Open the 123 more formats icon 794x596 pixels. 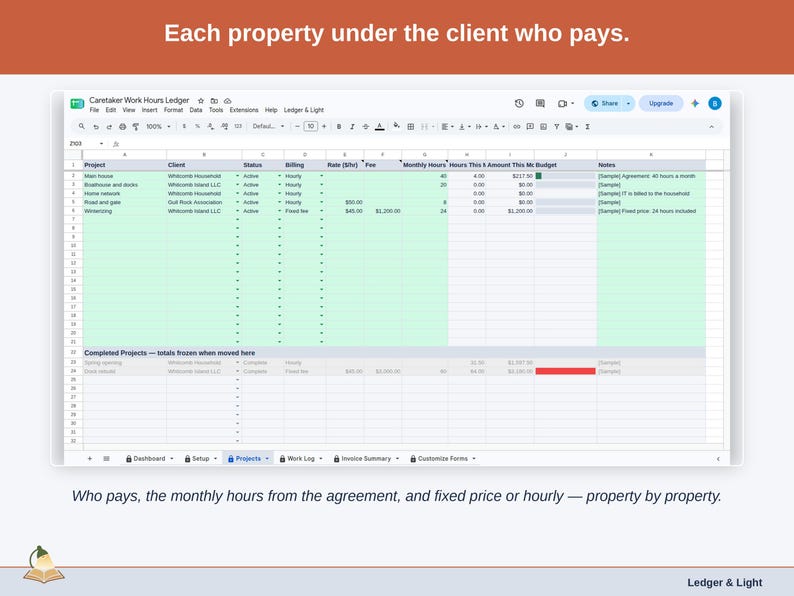(x=238, y=127)
